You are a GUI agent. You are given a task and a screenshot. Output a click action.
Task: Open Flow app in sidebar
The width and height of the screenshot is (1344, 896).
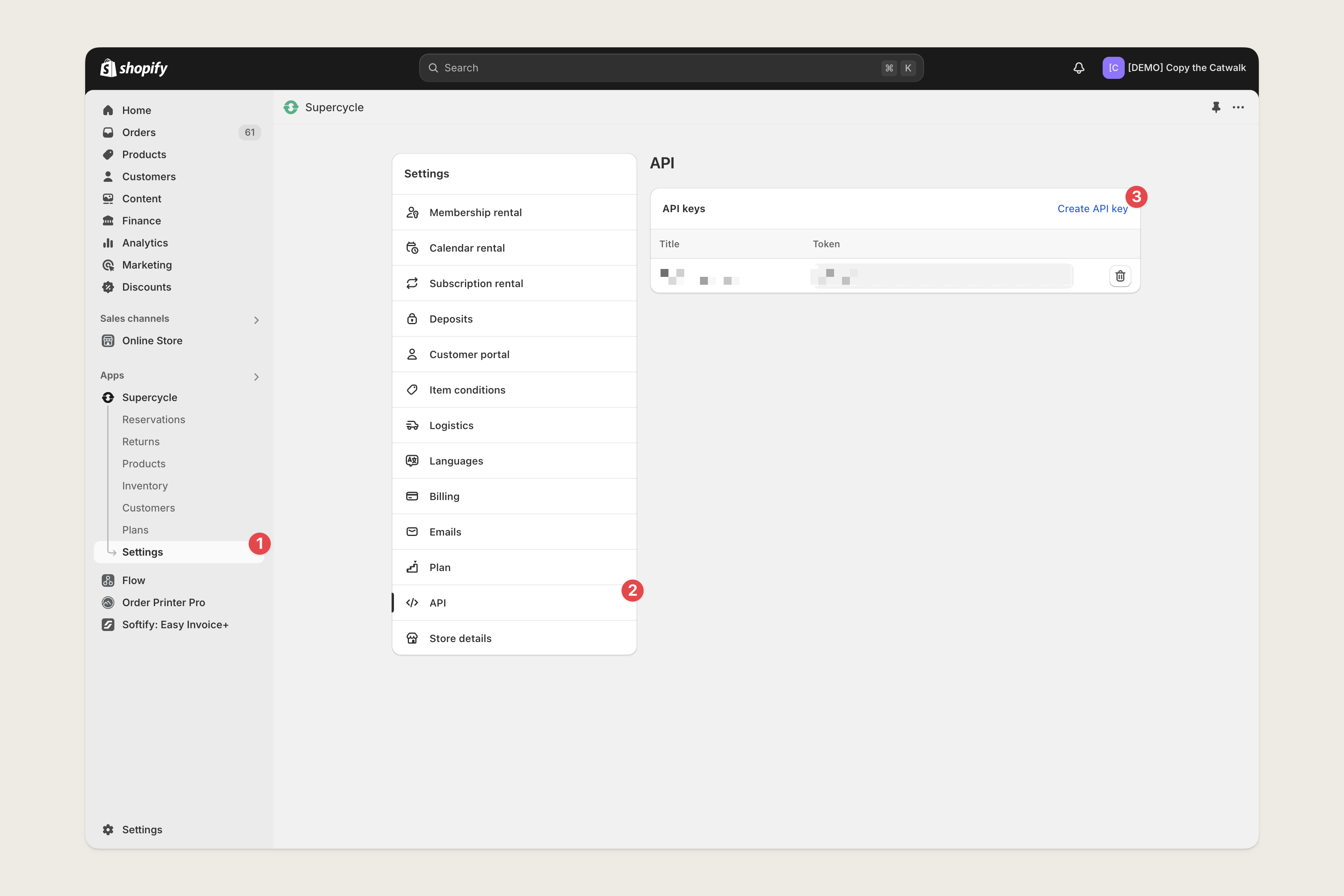[133, 580]
